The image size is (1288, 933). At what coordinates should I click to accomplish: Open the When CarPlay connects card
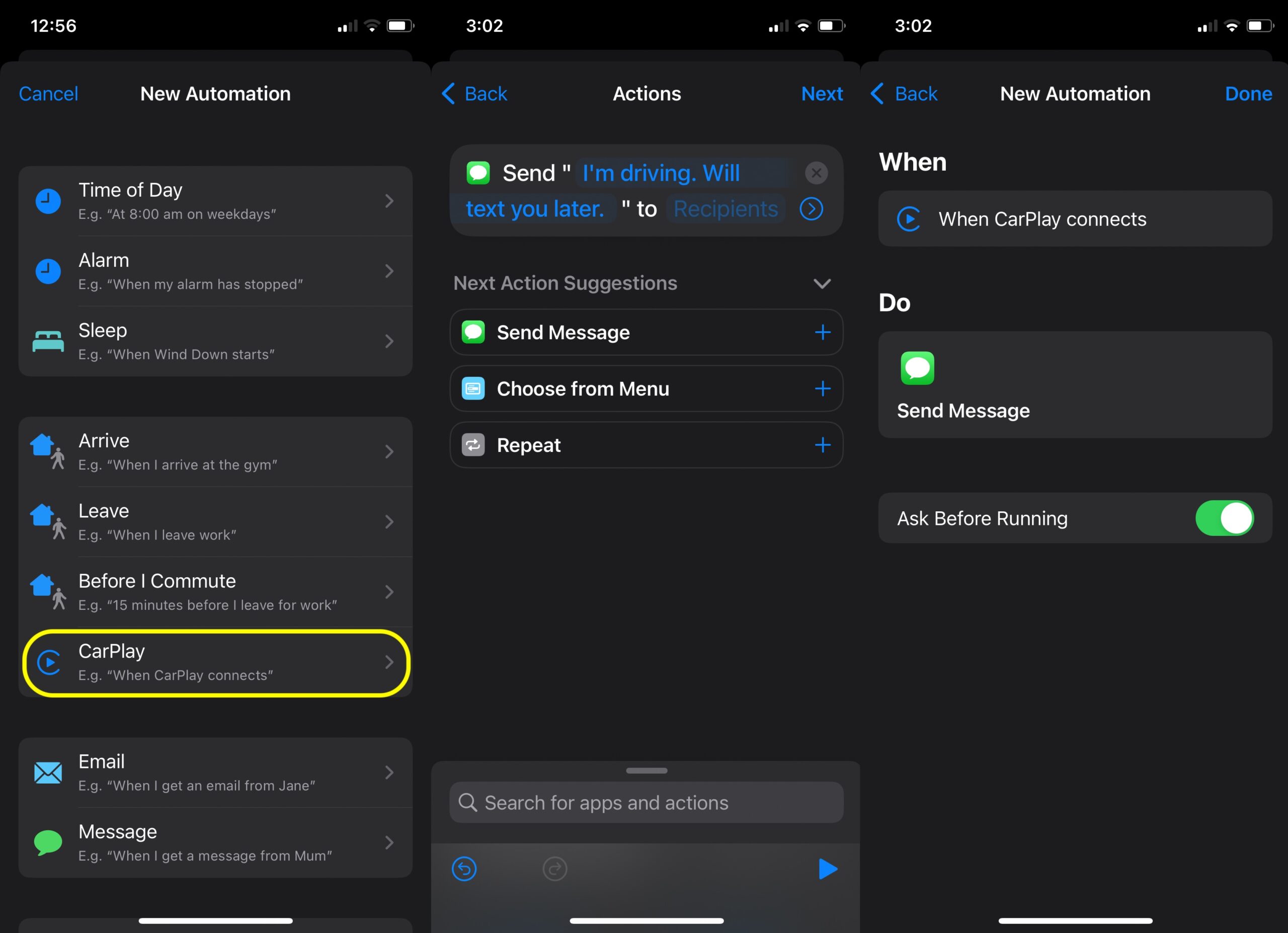[x=1075, y=218]
